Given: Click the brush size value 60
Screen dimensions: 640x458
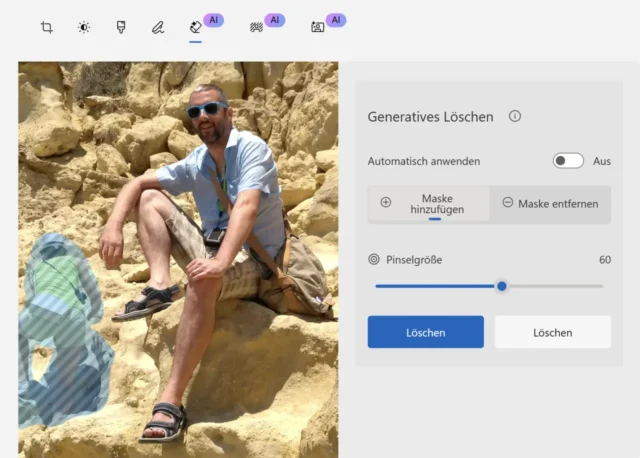Looking at the screenshot, I should point(604,260).
